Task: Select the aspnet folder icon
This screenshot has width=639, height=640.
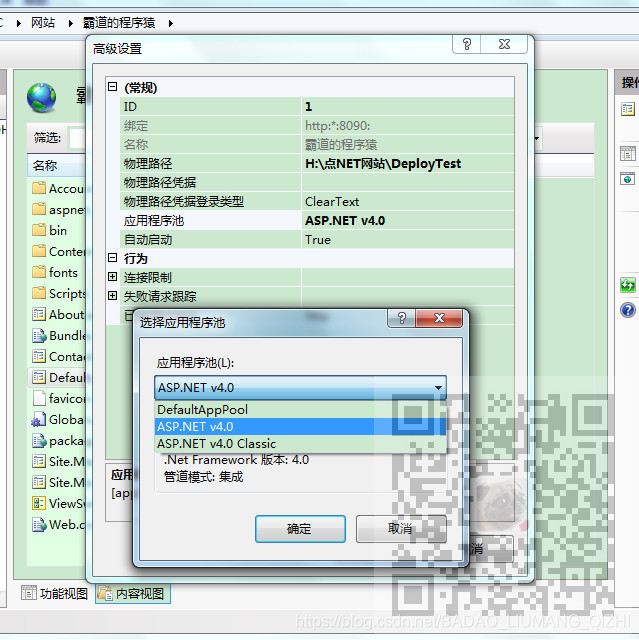Action: pyautogui.click(x=39, y=209)
